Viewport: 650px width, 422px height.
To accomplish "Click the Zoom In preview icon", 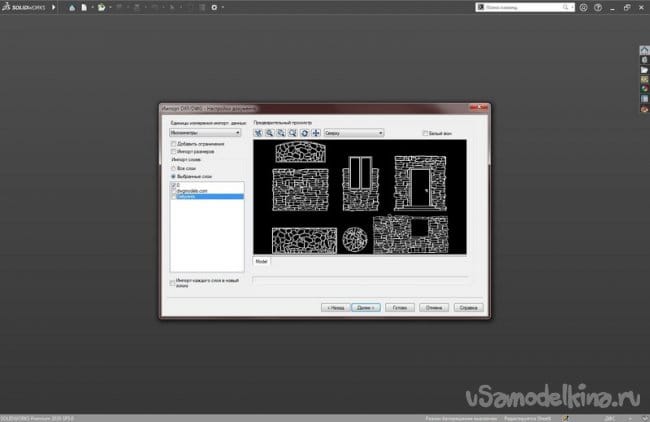I will pos(270,132).
